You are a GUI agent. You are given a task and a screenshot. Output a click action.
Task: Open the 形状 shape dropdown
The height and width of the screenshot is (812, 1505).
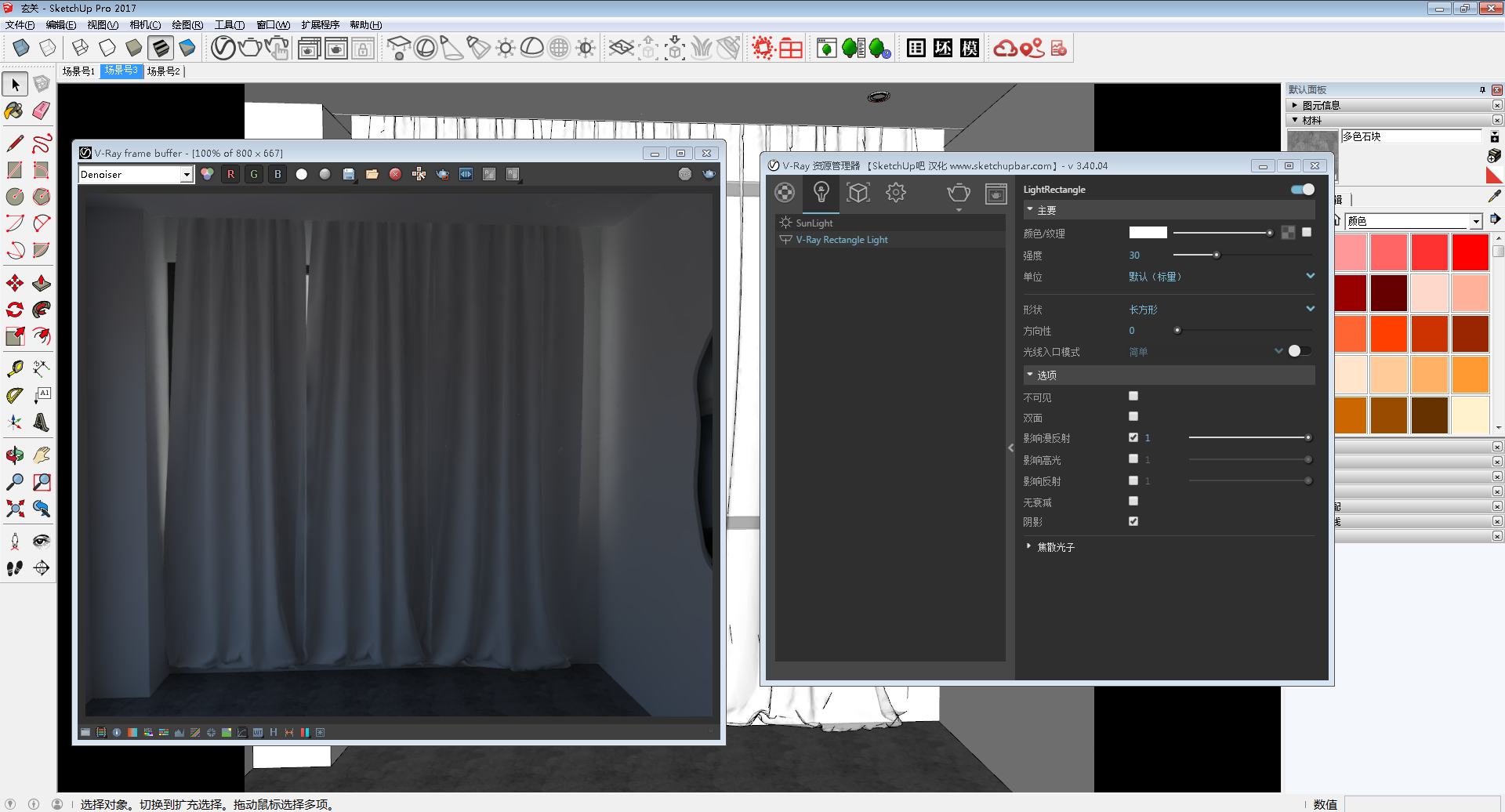pos(1310,309)
